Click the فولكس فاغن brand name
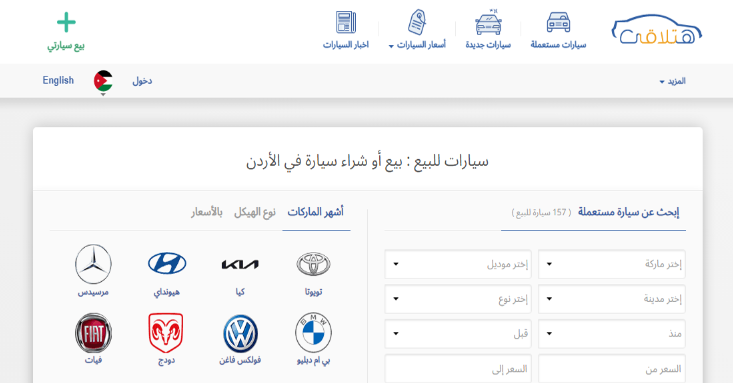This screenshot has height=383, width=733. (240, 361)
